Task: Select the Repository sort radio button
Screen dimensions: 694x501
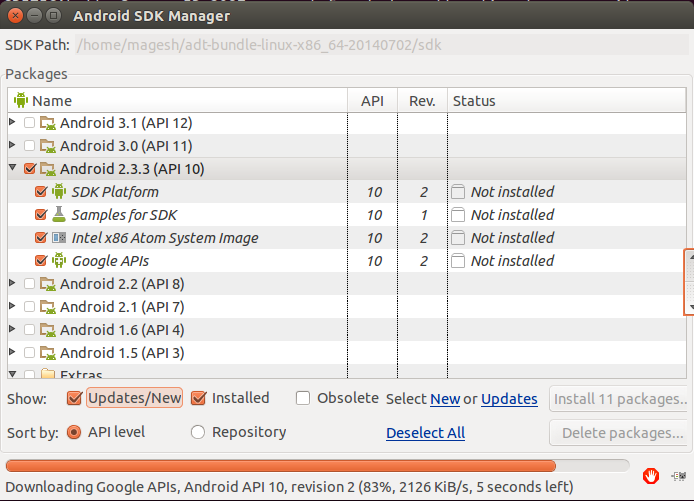Action: (x=197, y=432)
